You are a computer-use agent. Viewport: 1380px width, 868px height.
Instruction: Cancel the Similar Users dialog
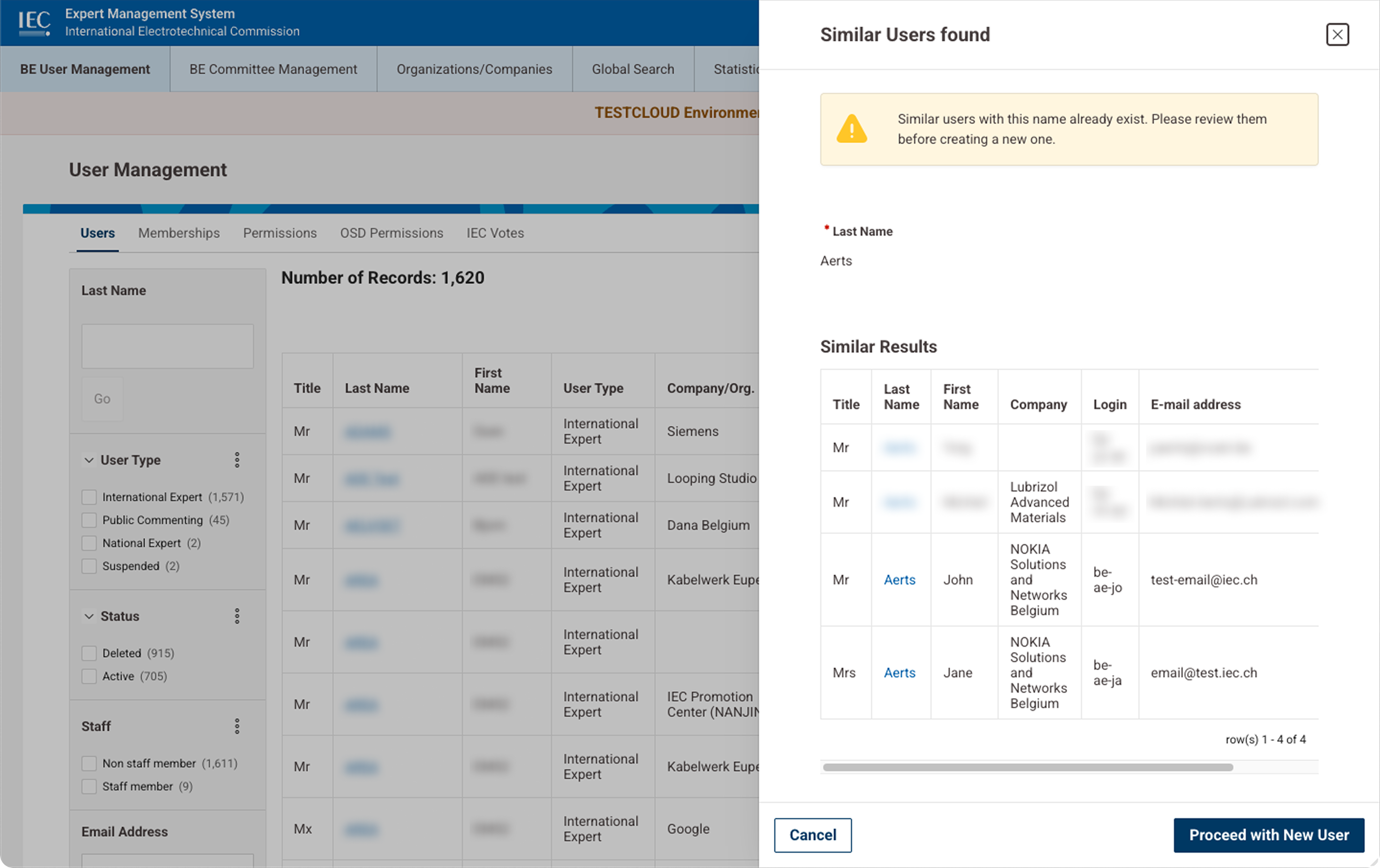[813, 835]
